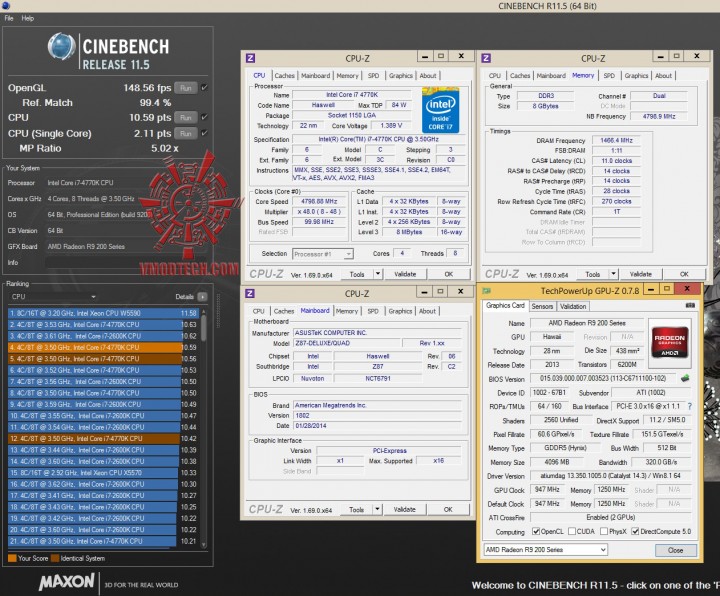Run the CPU (Single Core) benchmark
The width and height of the screenshot is (720, 596).
click(x=186, y=134)
